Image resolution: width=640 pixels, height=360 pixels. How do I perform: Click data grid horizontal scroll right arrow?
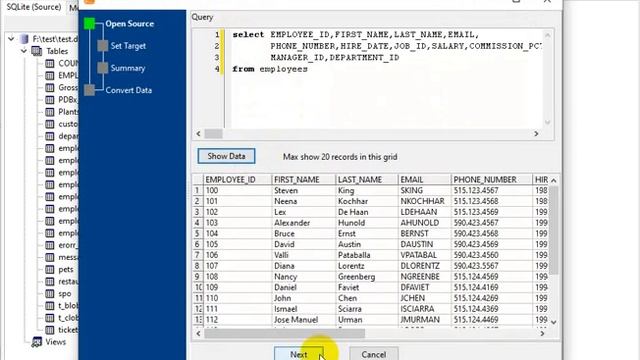pyautogui.click(x=542, y=333)
